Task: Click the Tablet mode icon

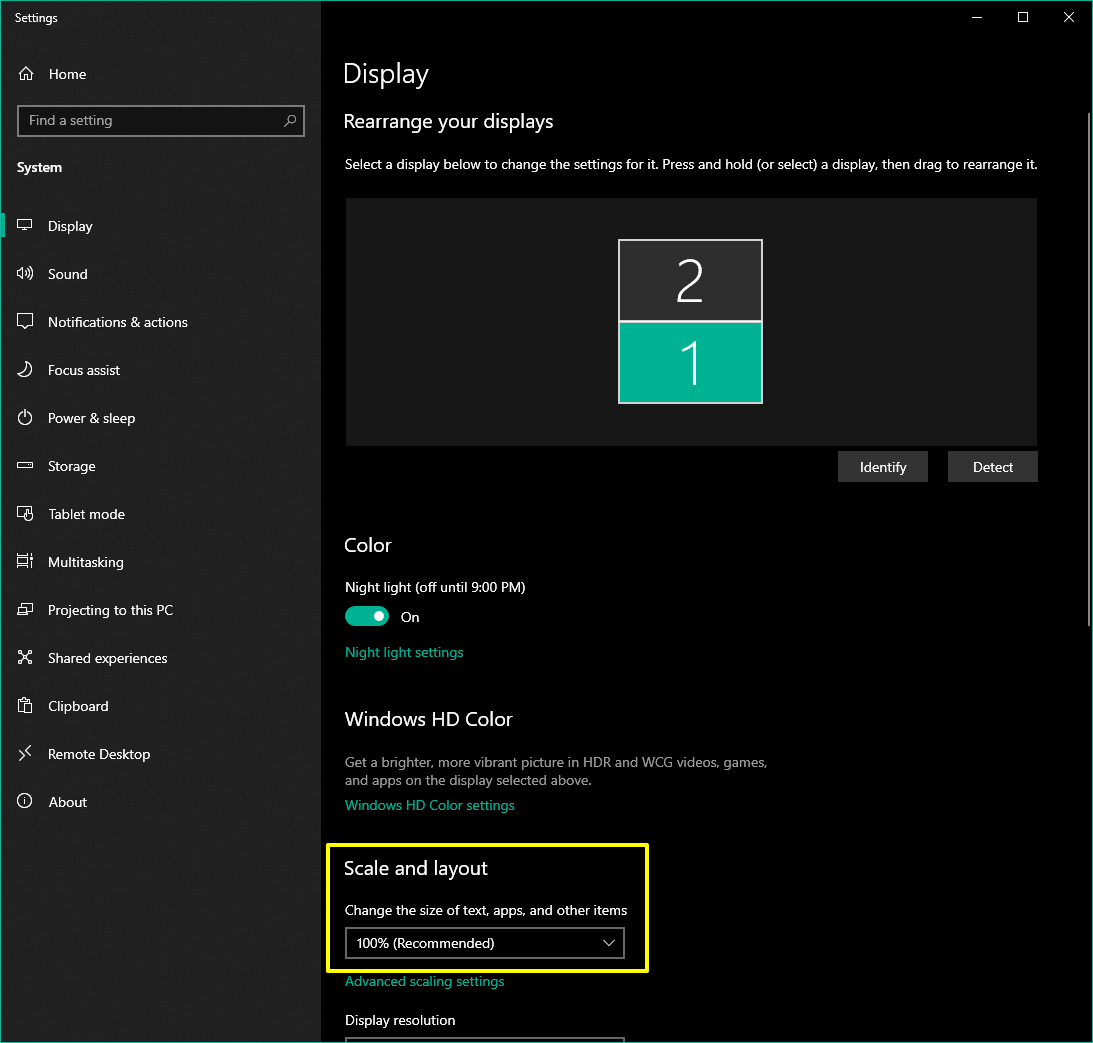Action: click(24, 513)
